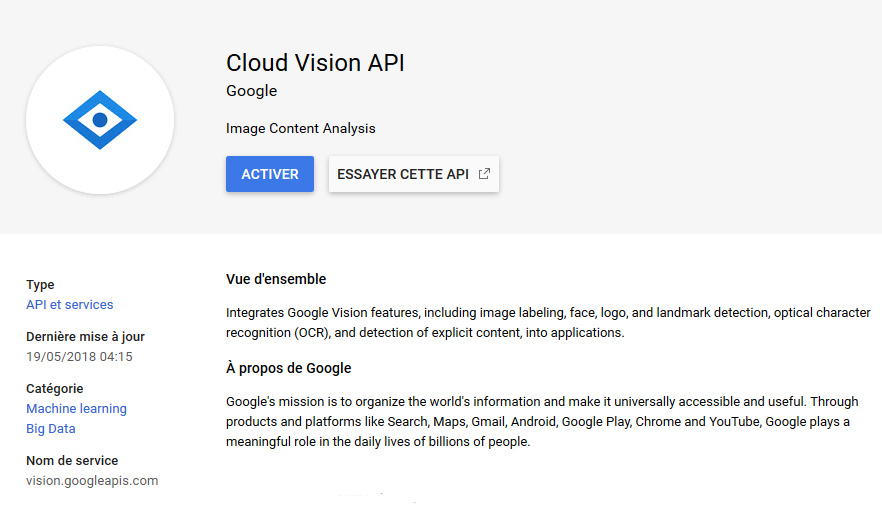The width and height of the screenshot is (882, 520).
Task: Select the vision.googleapis.com service name
Action: pos(92,481)
